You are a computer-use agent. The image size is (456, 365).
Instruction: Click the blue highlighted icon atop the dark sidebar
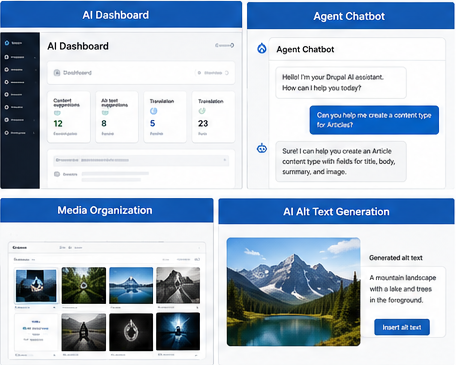pos(7,43)
